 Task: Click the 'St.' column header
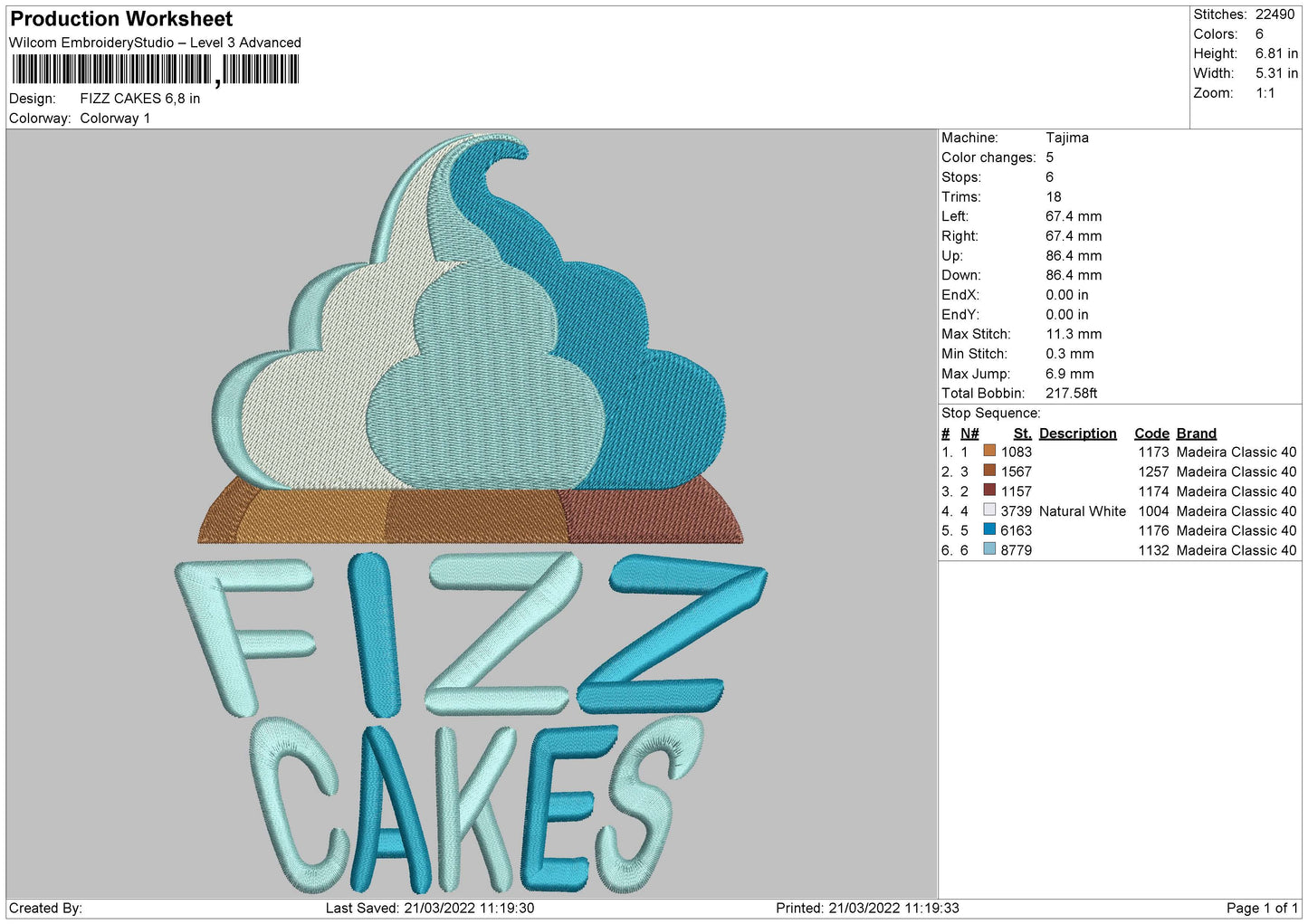tap(1023, 433)
